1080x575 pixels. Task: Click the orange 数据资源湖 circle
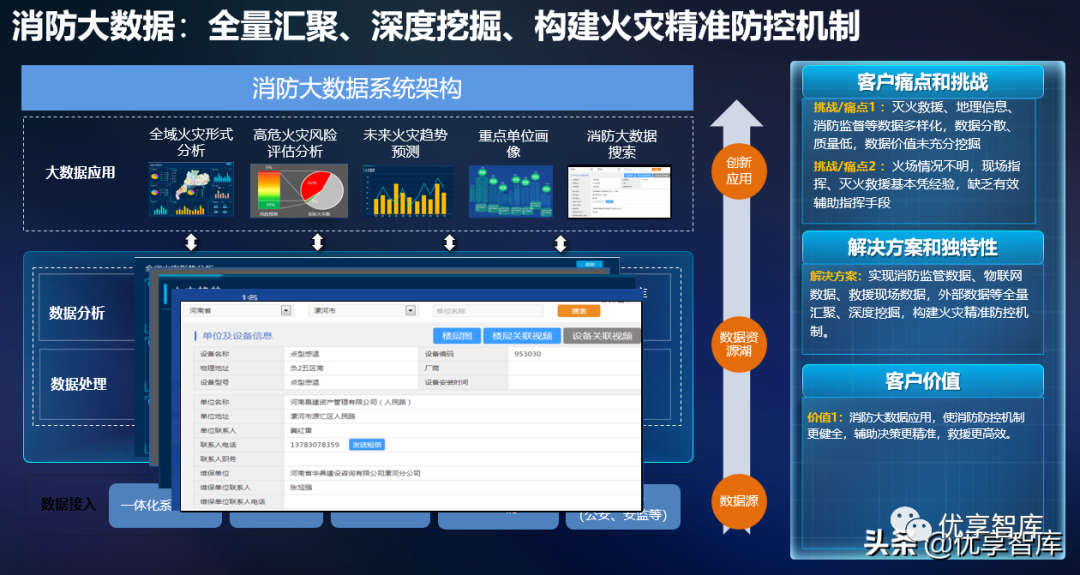point(738,344)
